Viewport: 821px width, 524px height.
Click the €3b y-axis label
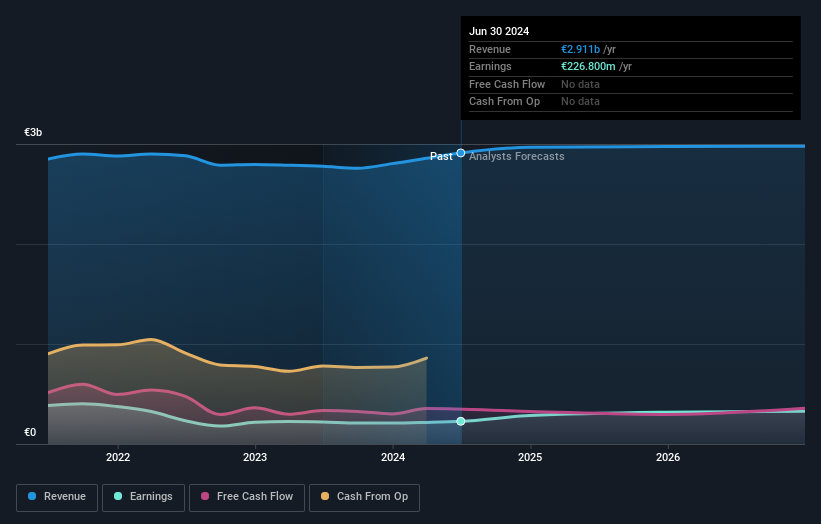[x=33, y=132]
